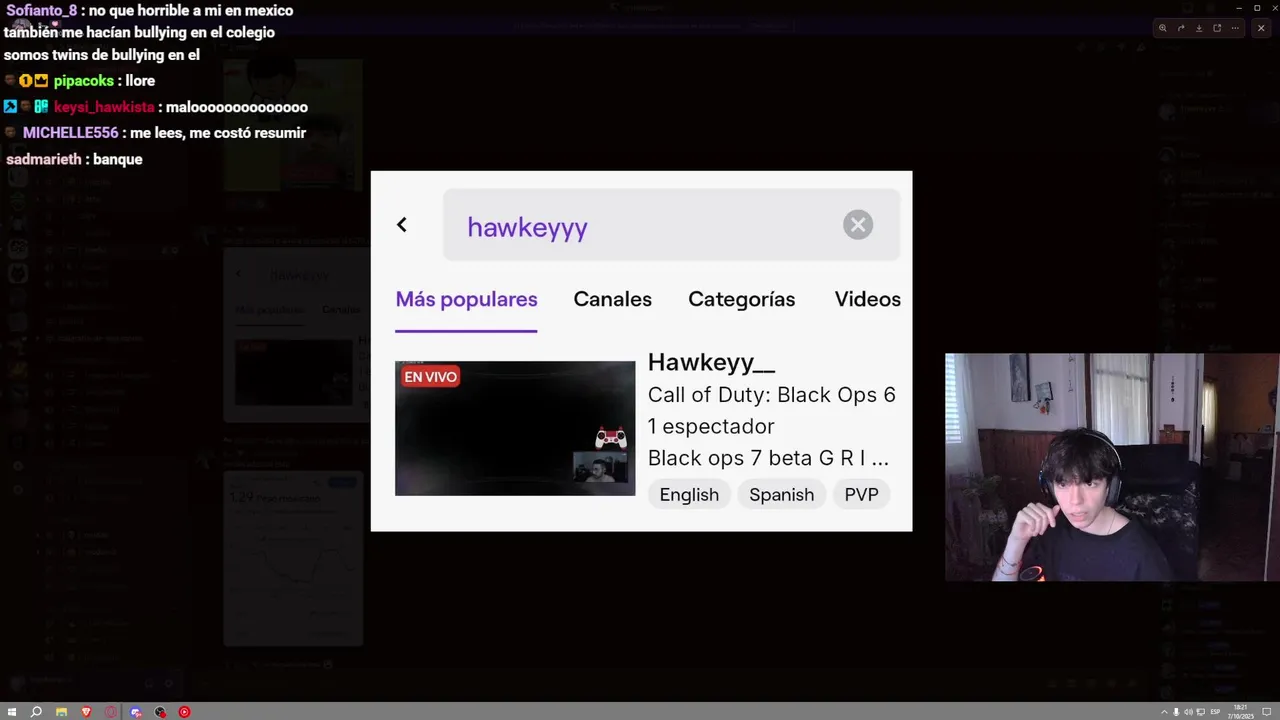Screen dimensions: 1280x720
Task: Click chat username keysi_hawkista
Action: [104, 107]
